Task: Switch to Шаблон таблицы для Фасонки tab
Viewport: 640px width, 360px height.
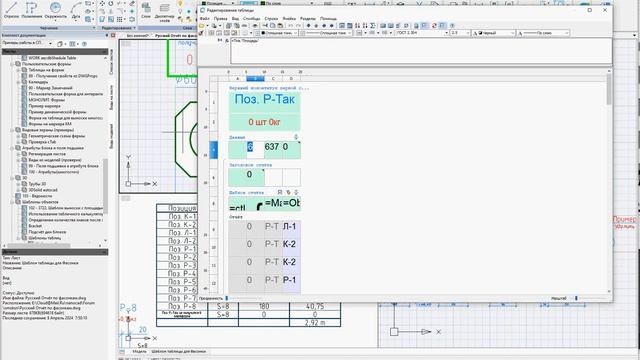Action: 179,351
